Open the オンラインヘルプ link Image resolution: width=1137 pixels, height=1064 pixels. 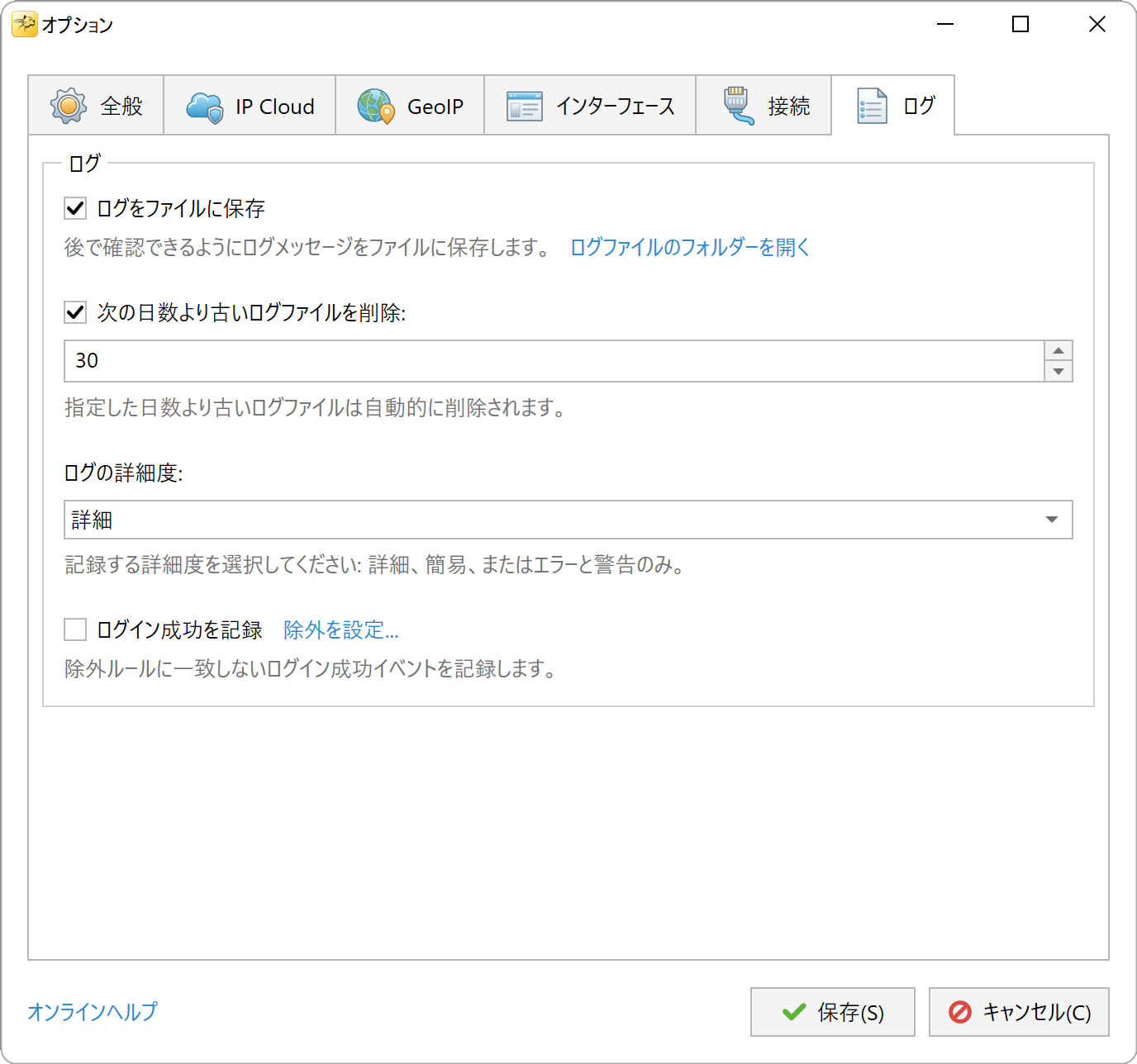pos(93,1011)
